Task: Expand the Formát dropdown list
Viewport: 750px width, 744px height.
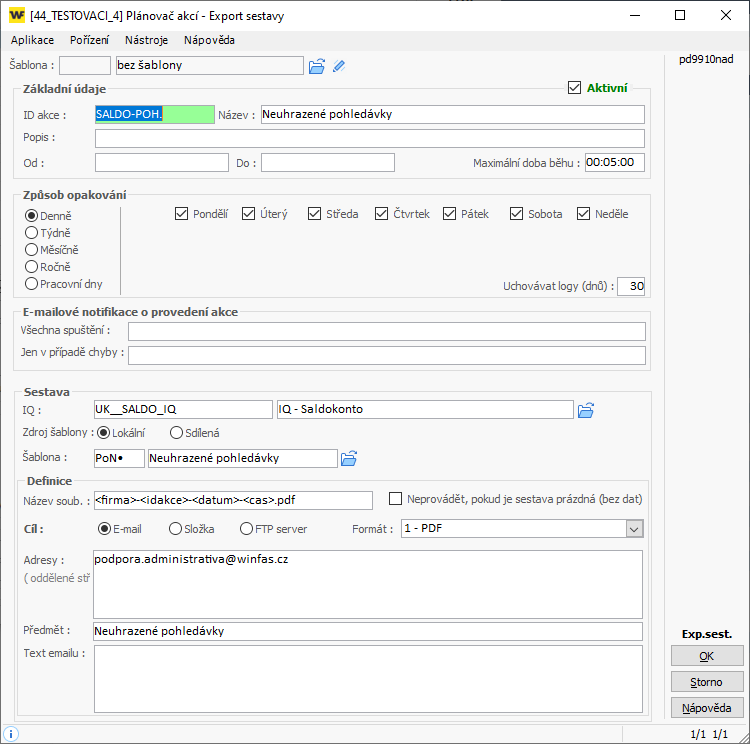Action: click(x=633, y=529)
